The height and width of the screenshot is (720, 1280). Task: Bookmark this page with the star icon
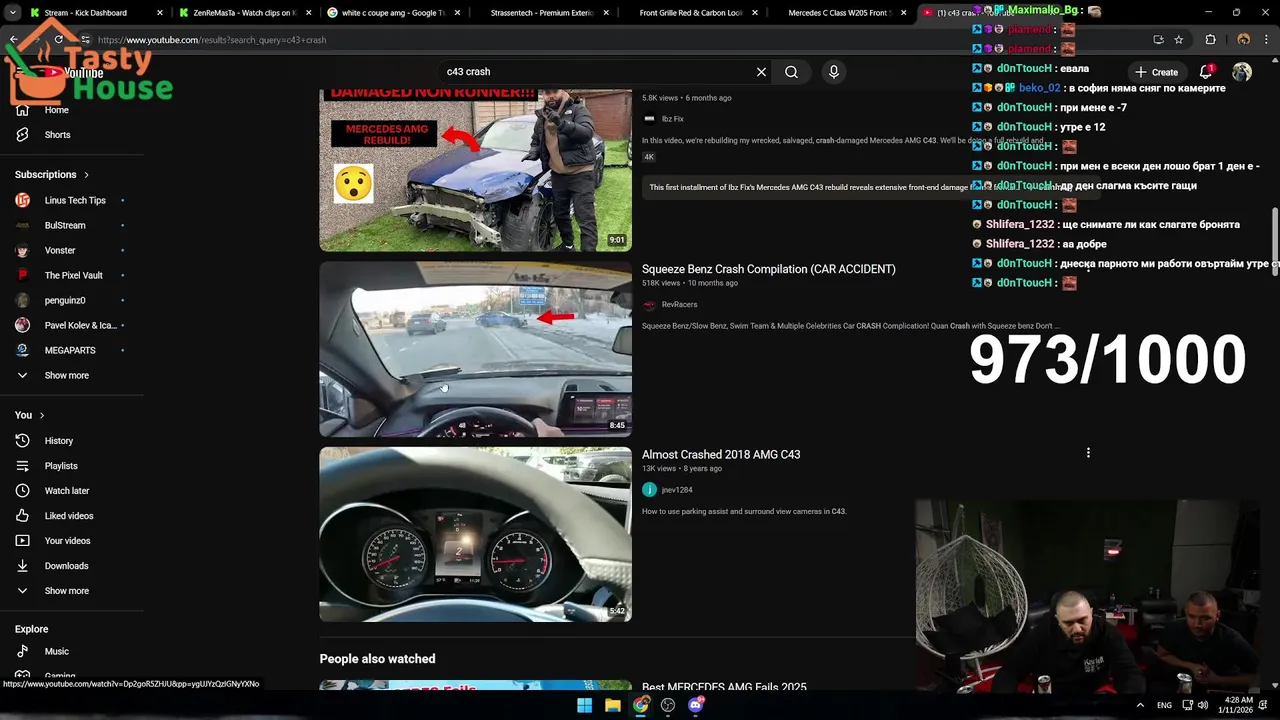1179,40
